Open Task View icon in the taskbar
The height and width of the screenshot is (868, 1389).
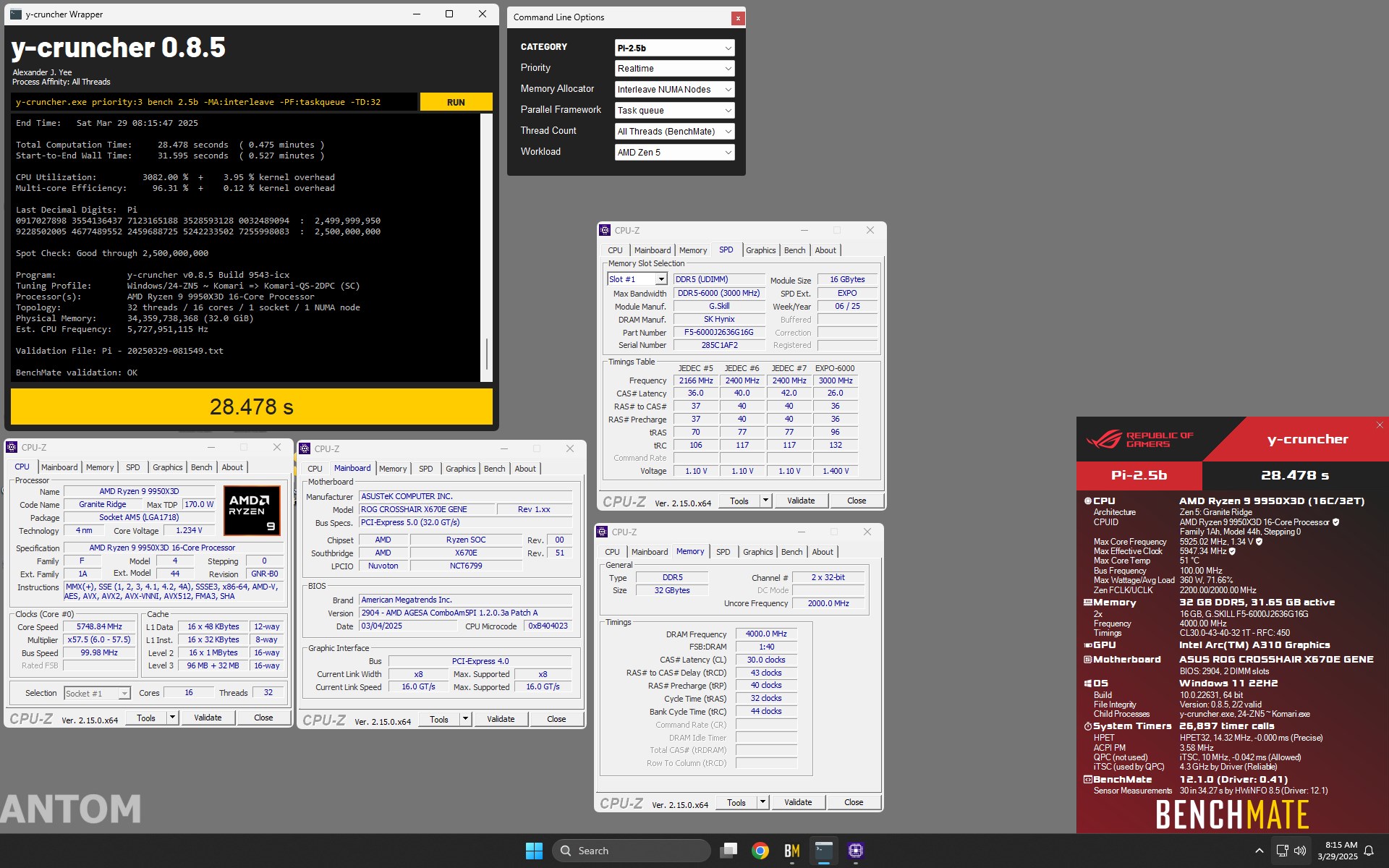pos(729,851)
